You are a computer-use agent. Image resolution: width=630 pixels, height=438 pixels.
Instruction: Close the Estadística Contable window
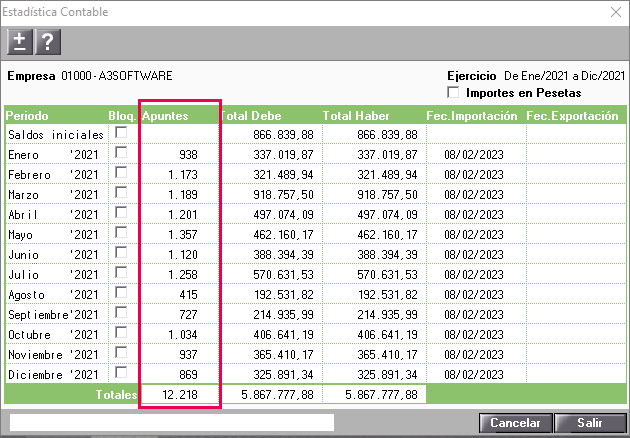616,12
